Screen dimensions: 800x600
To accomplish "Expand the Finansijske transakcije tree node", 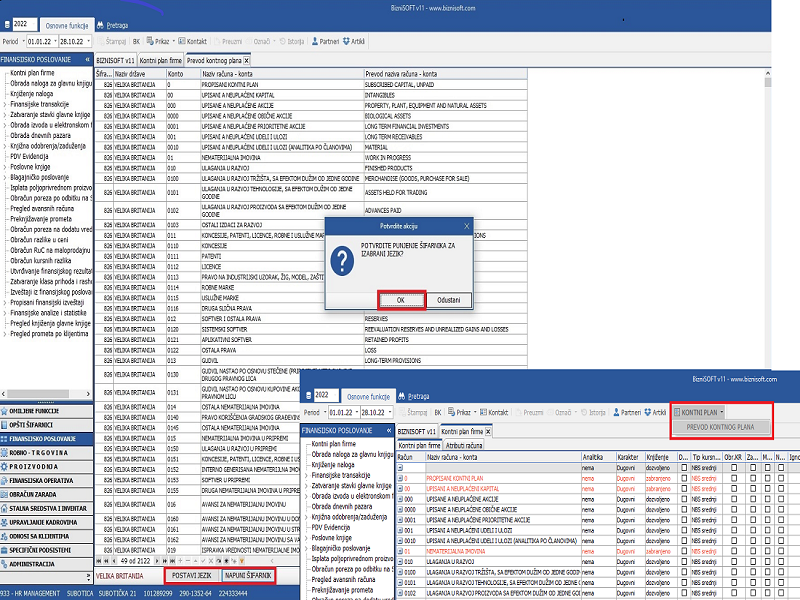I will pos(5,102).
